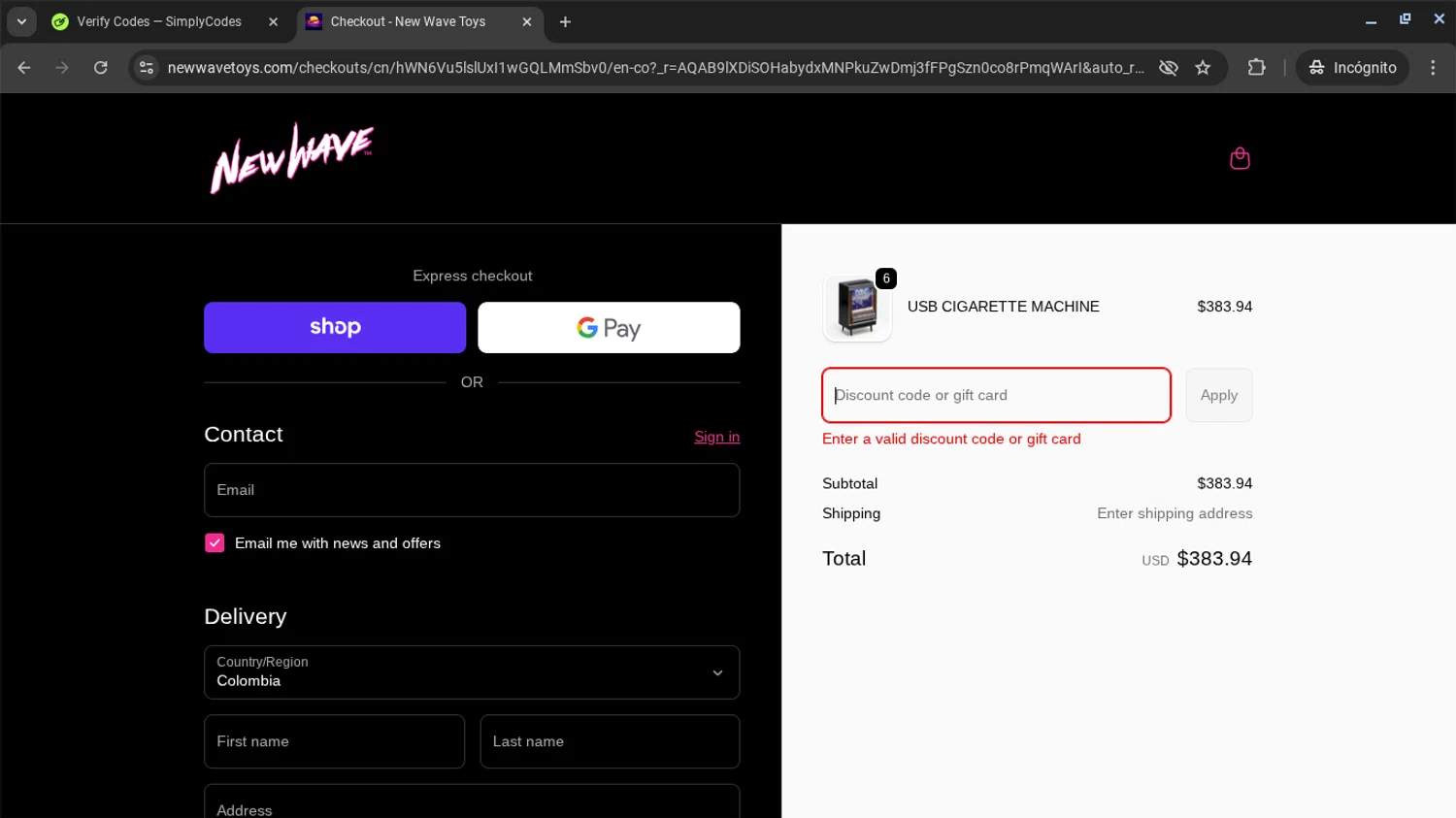
Task: Click the error text 'Enter a valid discount code or gift card'
Action: click(x=951, y=439)
